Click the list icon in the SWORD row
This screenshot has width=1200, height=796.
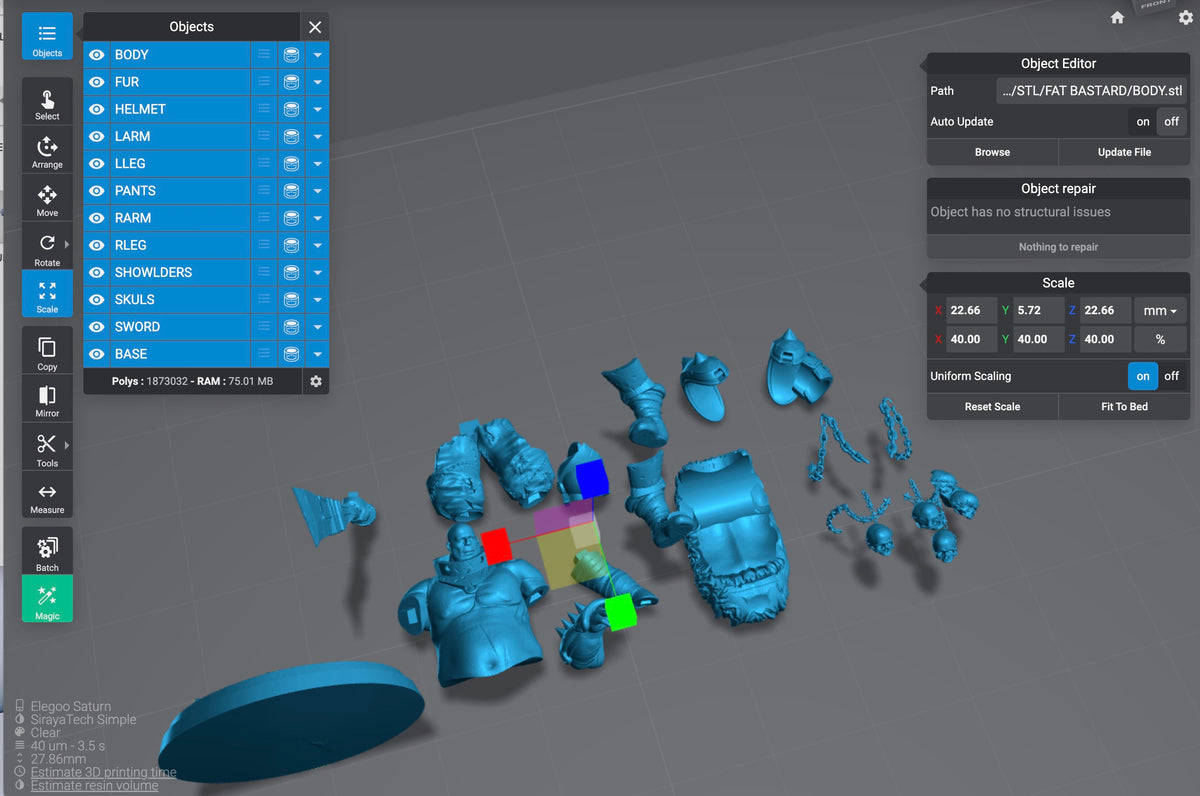click(264, 327)
